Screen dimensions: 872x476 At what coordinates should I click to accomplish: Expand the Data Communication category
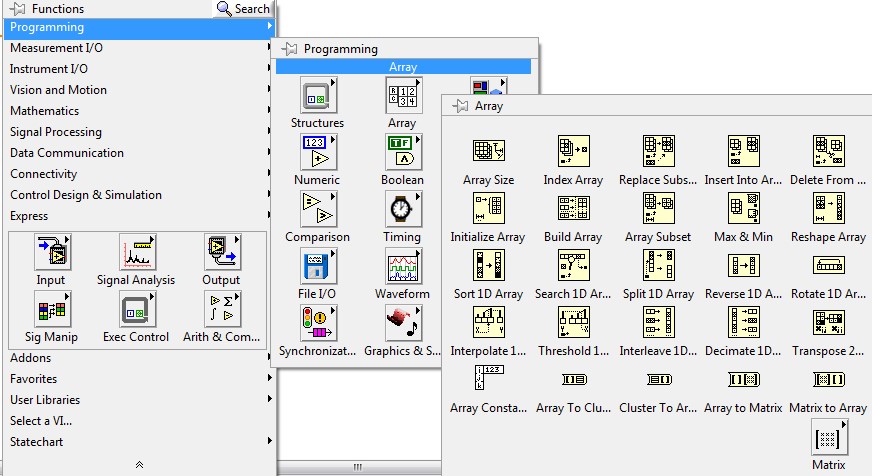139,153
